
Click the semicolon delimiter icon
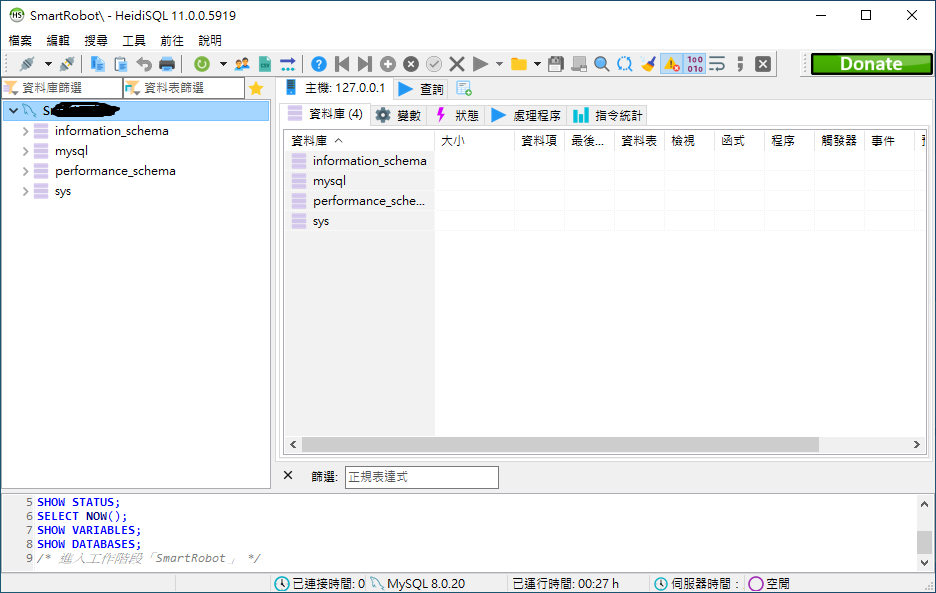740,64
